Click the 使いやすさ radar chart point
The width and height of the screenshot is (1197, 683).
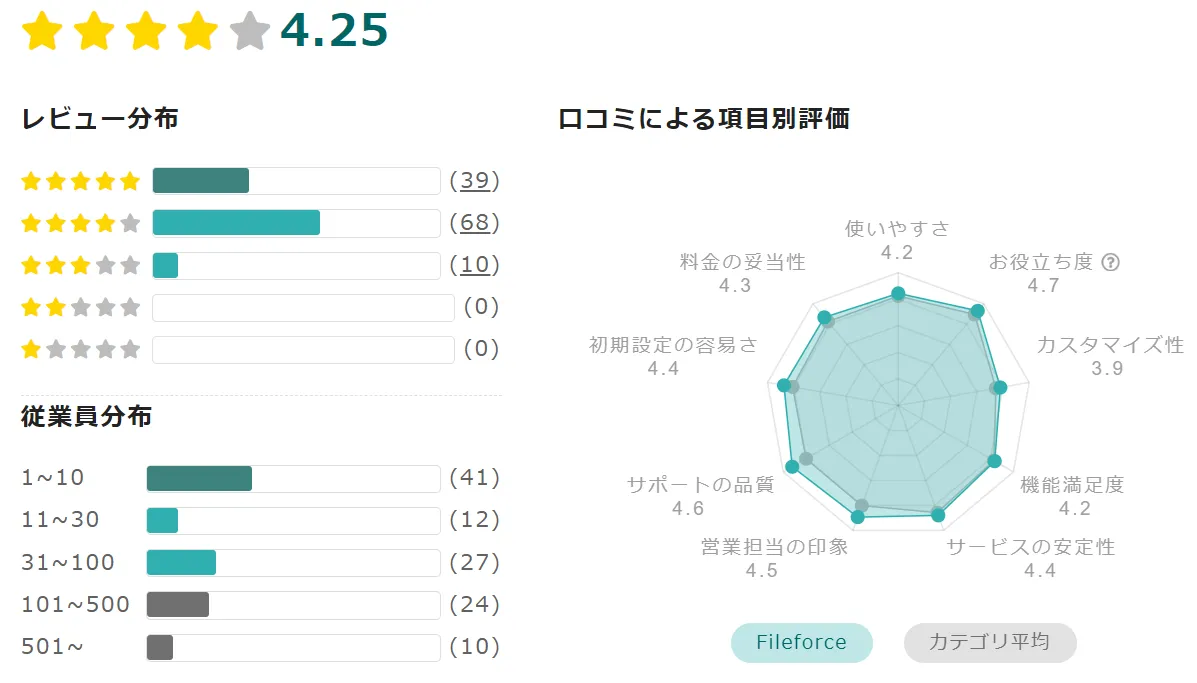tap(898, 294)
